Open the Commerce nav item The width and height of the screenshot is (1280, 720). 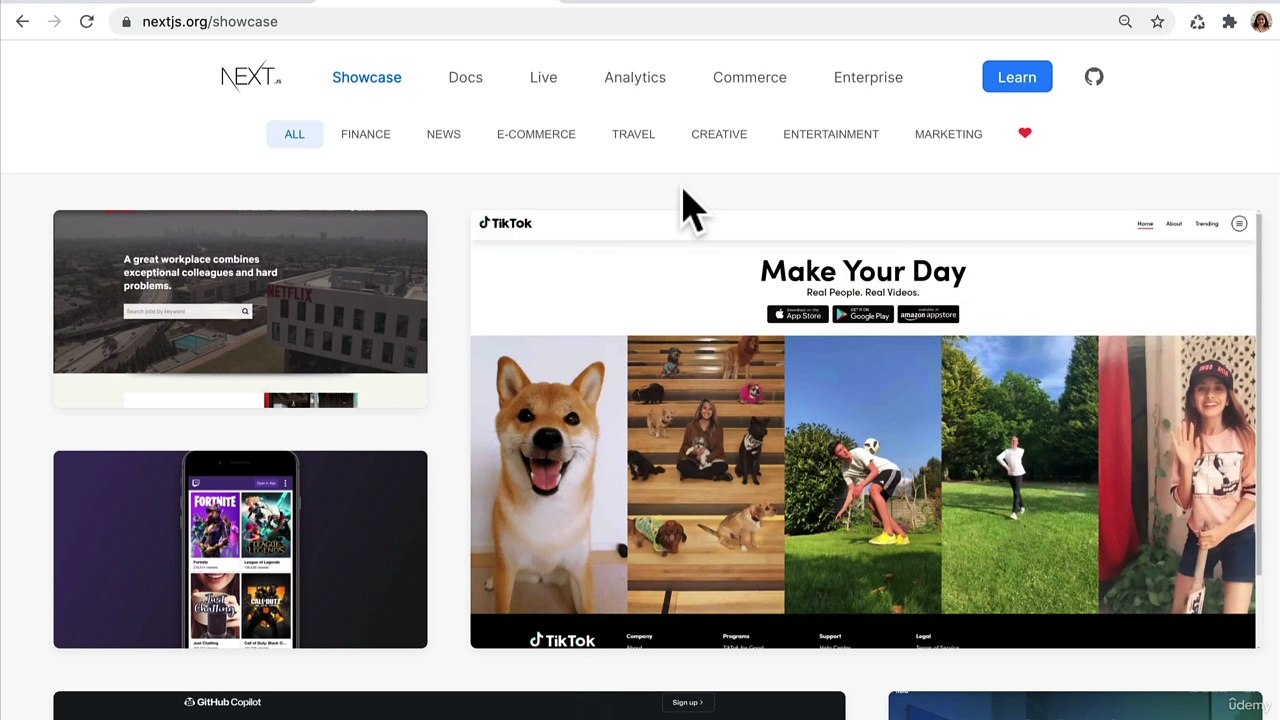[750, 77]
